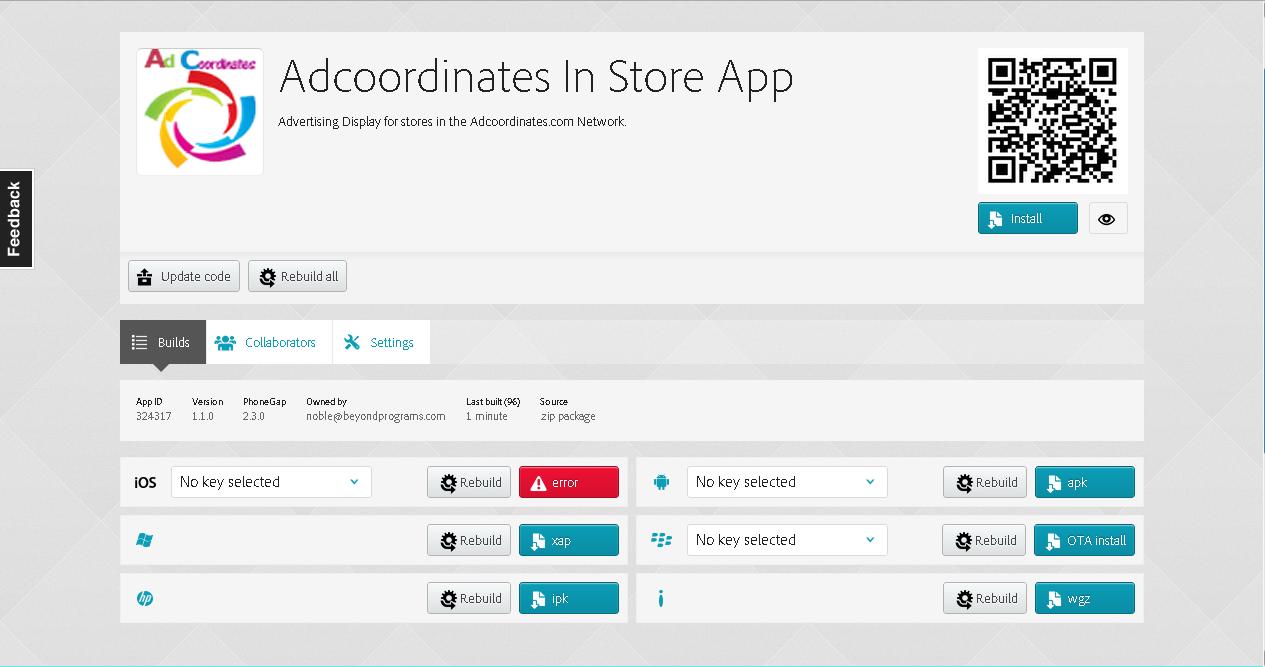The height and width of the screenshot is (667, 1265).
Task: Expand the Android key dropdown
Action: pyautogui.click(x=787, y=482)
